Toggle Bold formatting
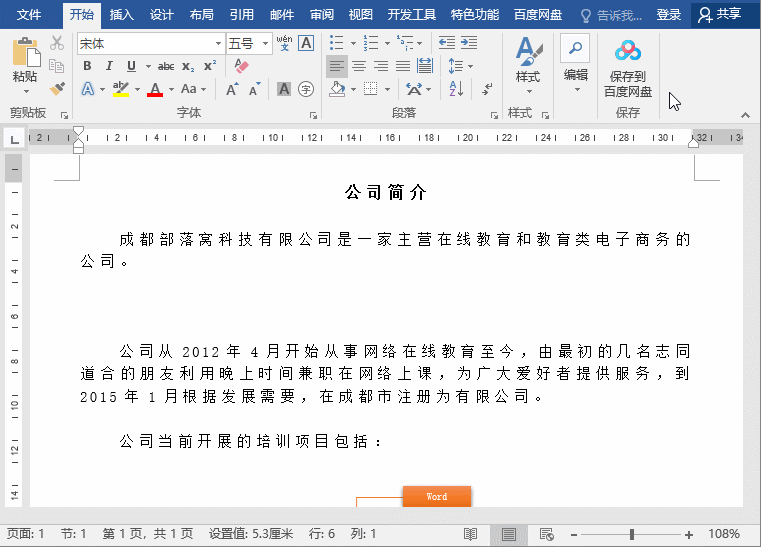 pyautogui.click(x=87, y=66)
